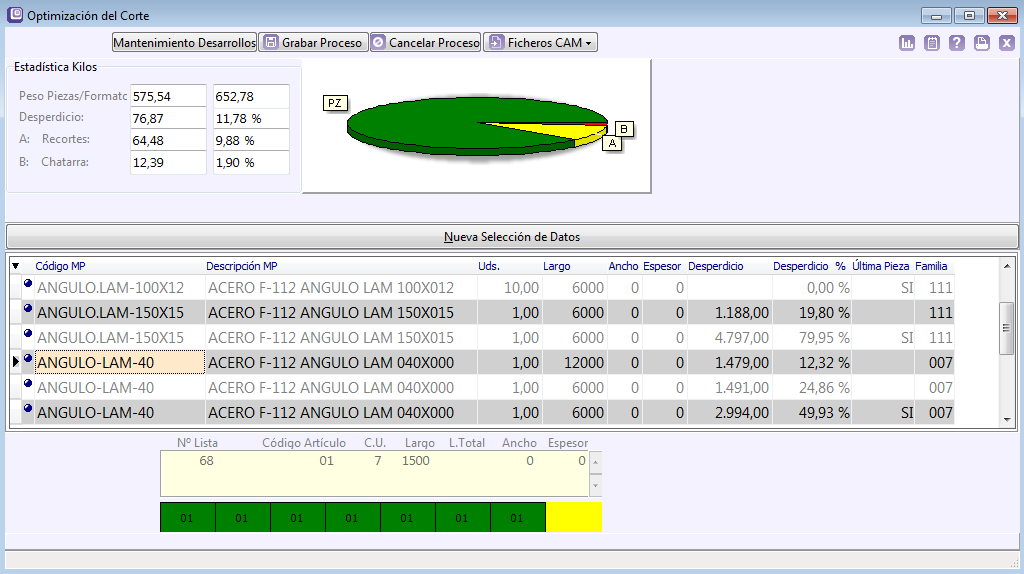Open the grid column selector triangle
The height and width of the screenshot is (574, 1024).
(15, 266)
